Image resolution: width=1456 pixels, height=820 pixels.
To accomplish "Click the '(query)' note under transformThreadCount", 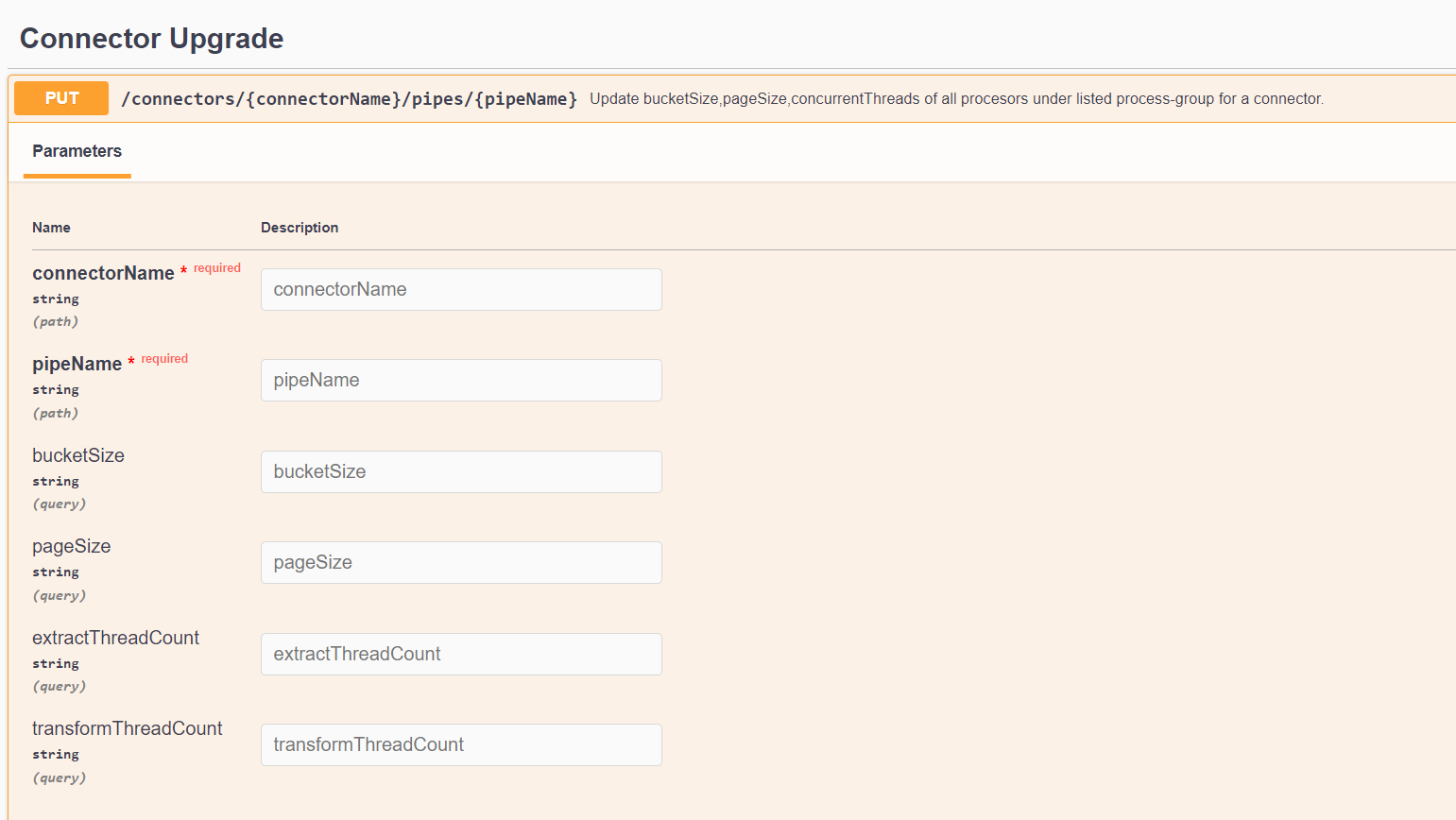I will 60,778.
